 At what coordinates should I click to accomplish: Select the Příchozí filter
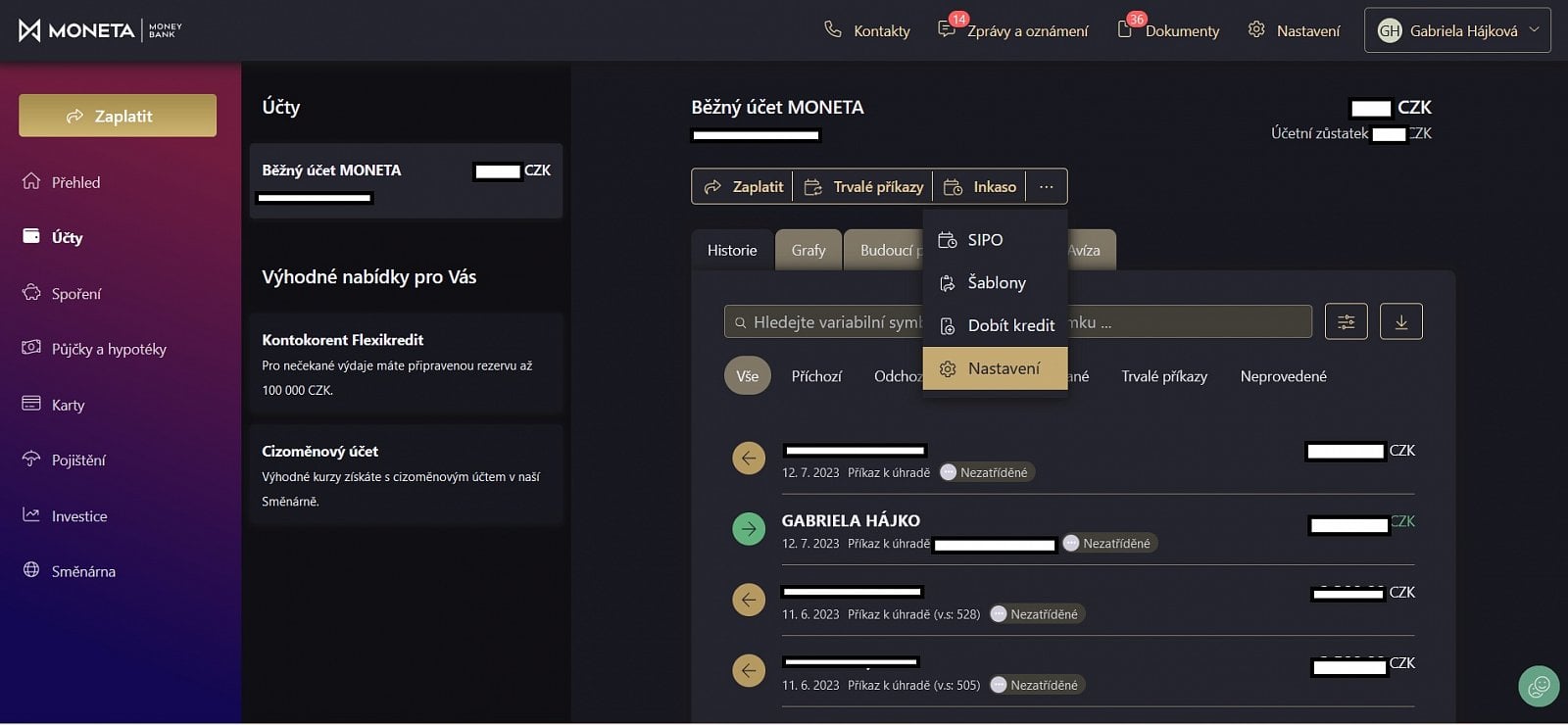click(816, 376)
